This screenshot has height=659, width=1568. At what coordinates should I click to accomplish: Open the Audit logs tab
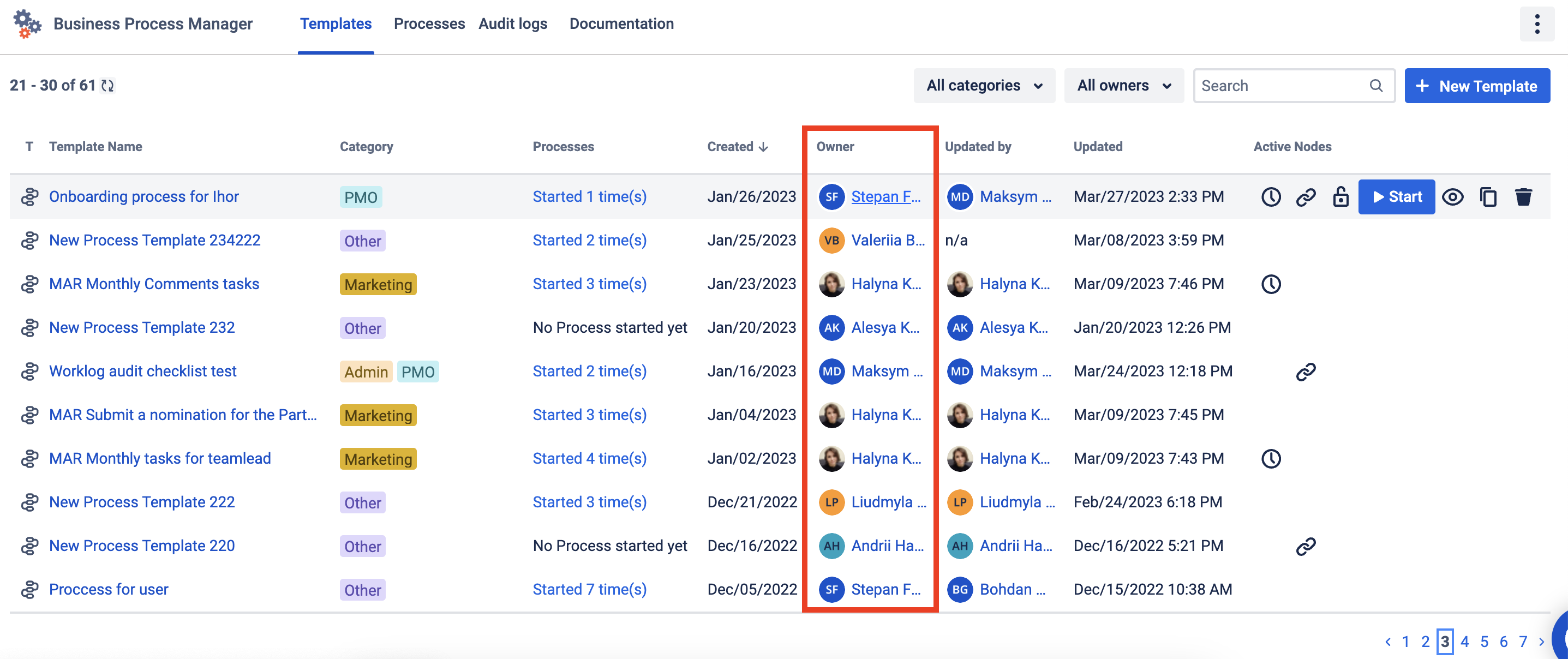[x=512, y=24]
